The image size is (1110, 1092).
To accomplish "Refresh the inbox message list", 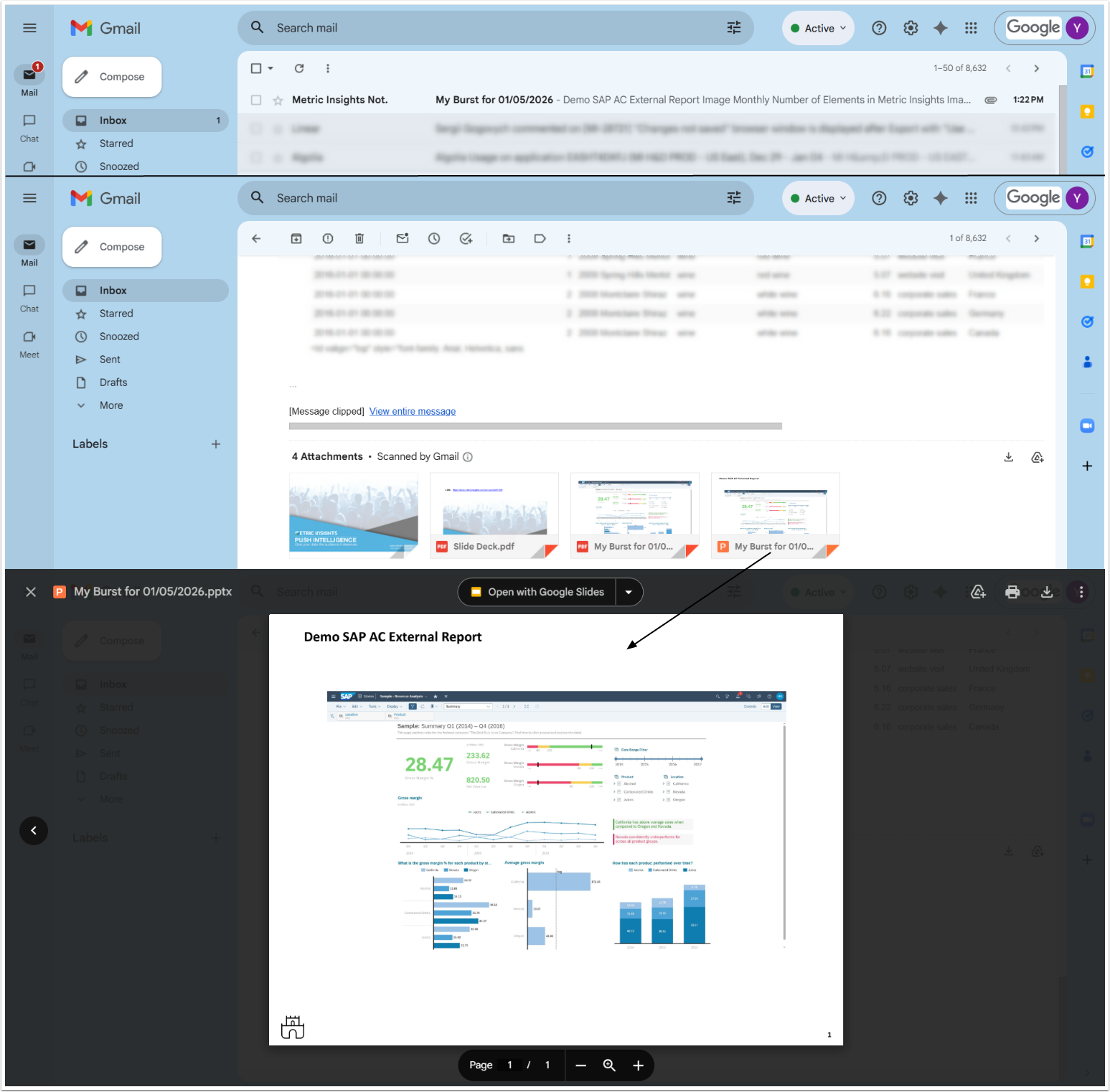I will [x=299, y=68].
